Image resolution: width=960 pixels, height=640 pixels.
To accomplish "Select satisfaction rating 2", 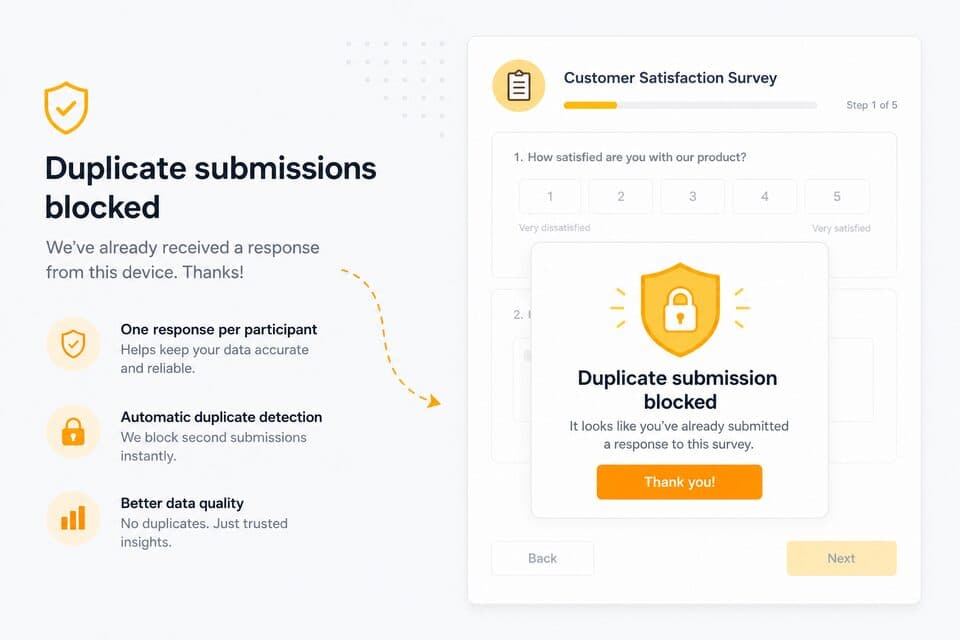I will click(621, 197).
